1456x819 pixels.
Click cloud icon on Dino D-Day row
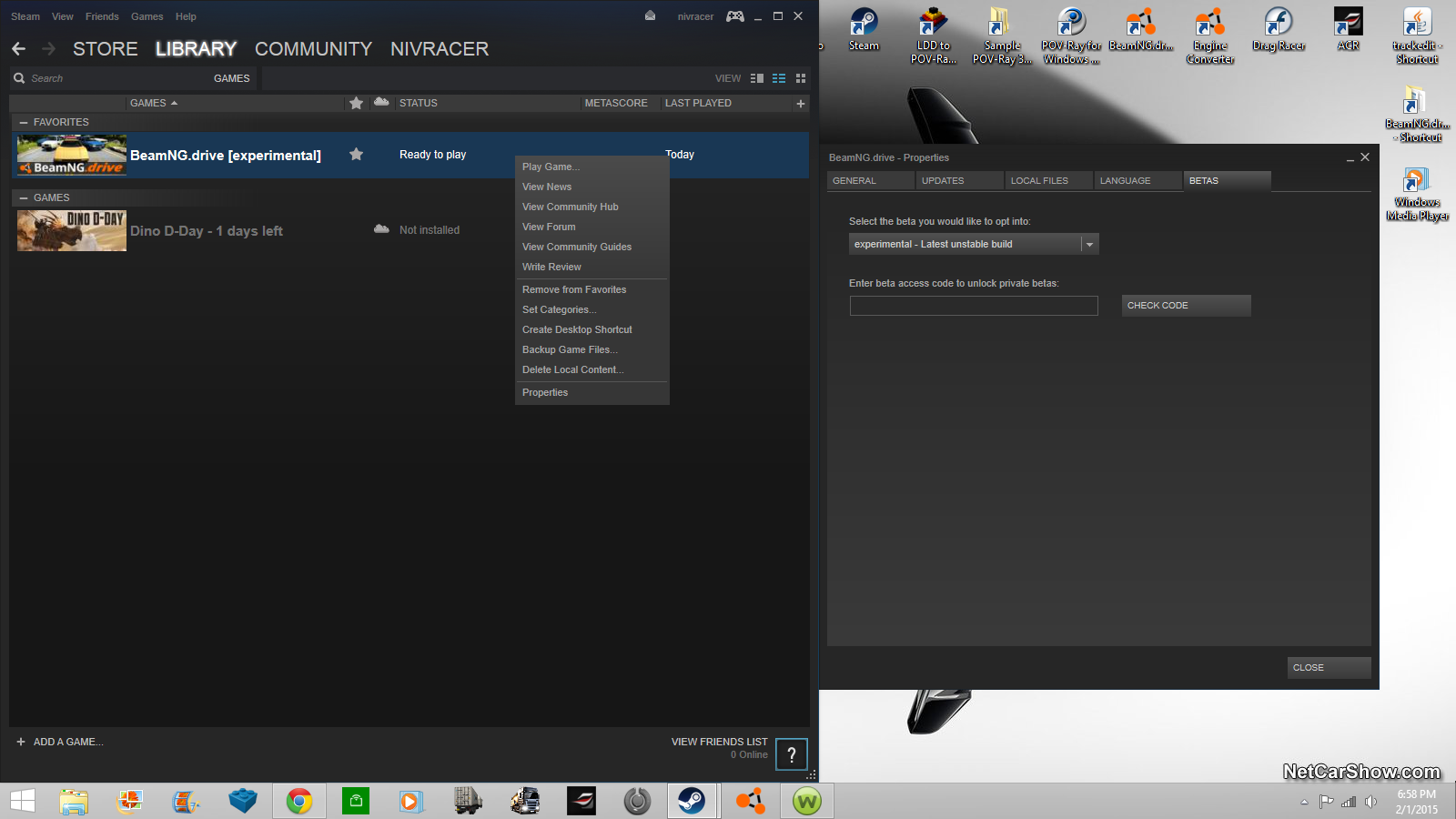pyautogui.click(x=381, y=229)
